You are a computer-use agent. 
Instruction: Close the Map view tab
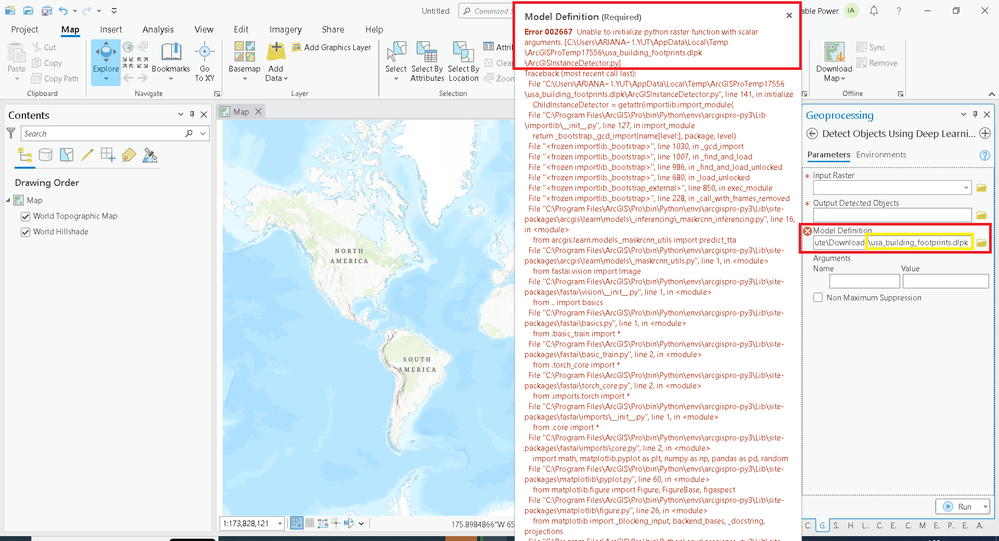tap(259, 112)
